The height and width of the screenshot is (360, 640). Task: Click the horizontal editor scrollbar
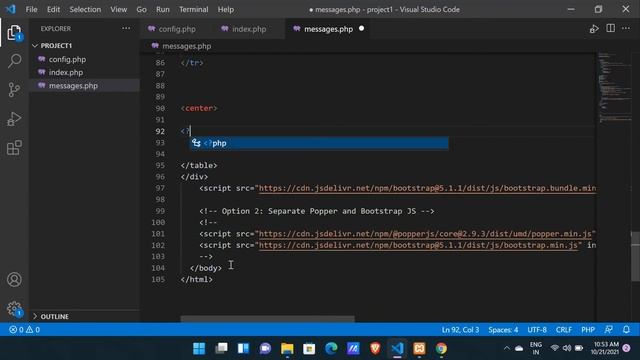(267, 319)
